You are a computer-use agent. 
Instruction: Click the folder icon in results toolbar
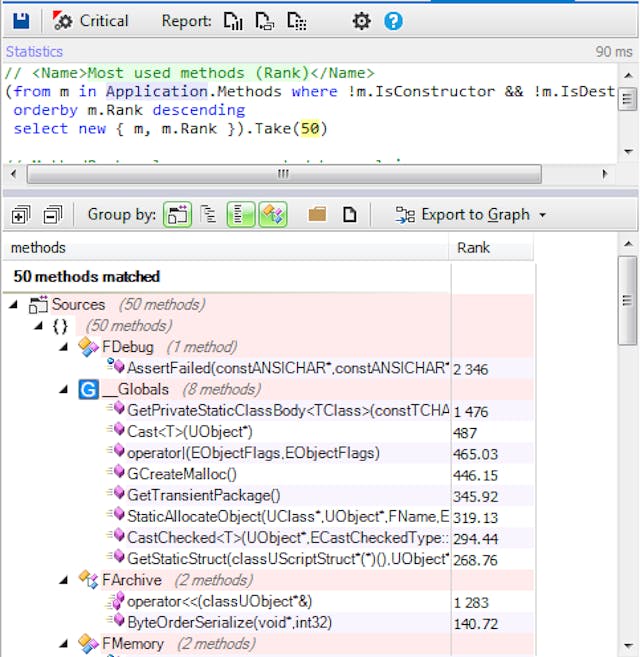(318, 214)
